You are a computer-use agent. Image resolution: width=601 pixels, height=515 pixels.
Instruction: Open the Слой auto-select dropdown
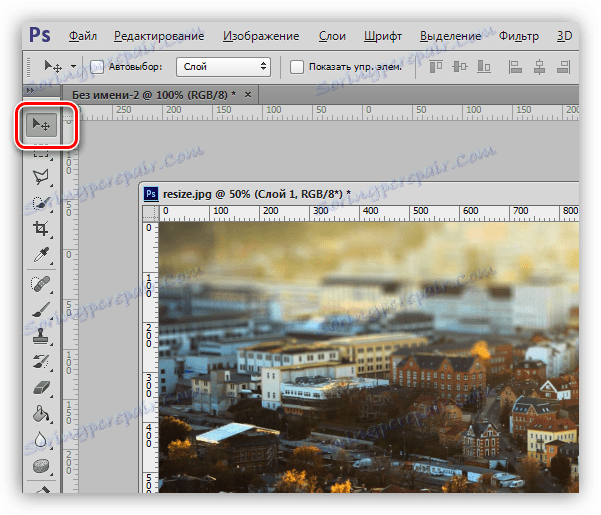tap(223, 67)
